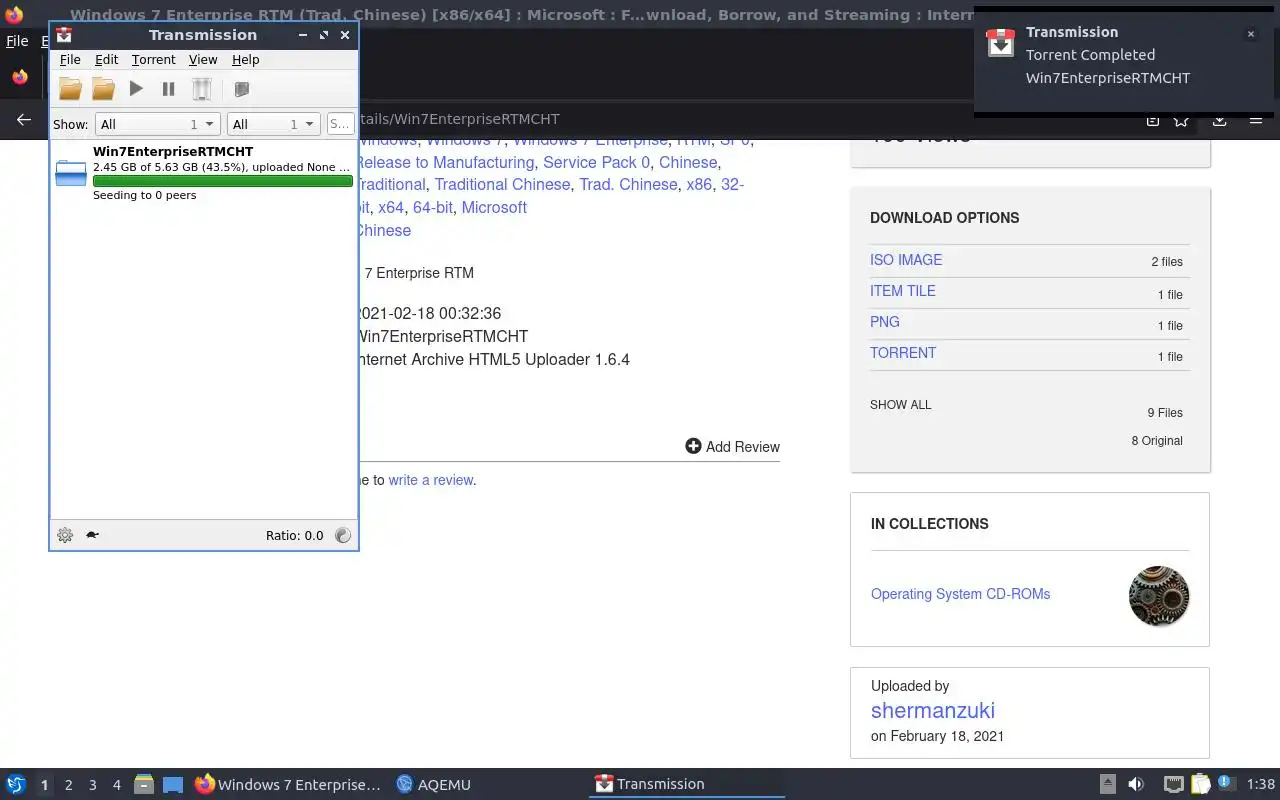Open the second All tracker filter dropdown
This screenshot has height=800, width=1280.
click(x=273, y=124)
